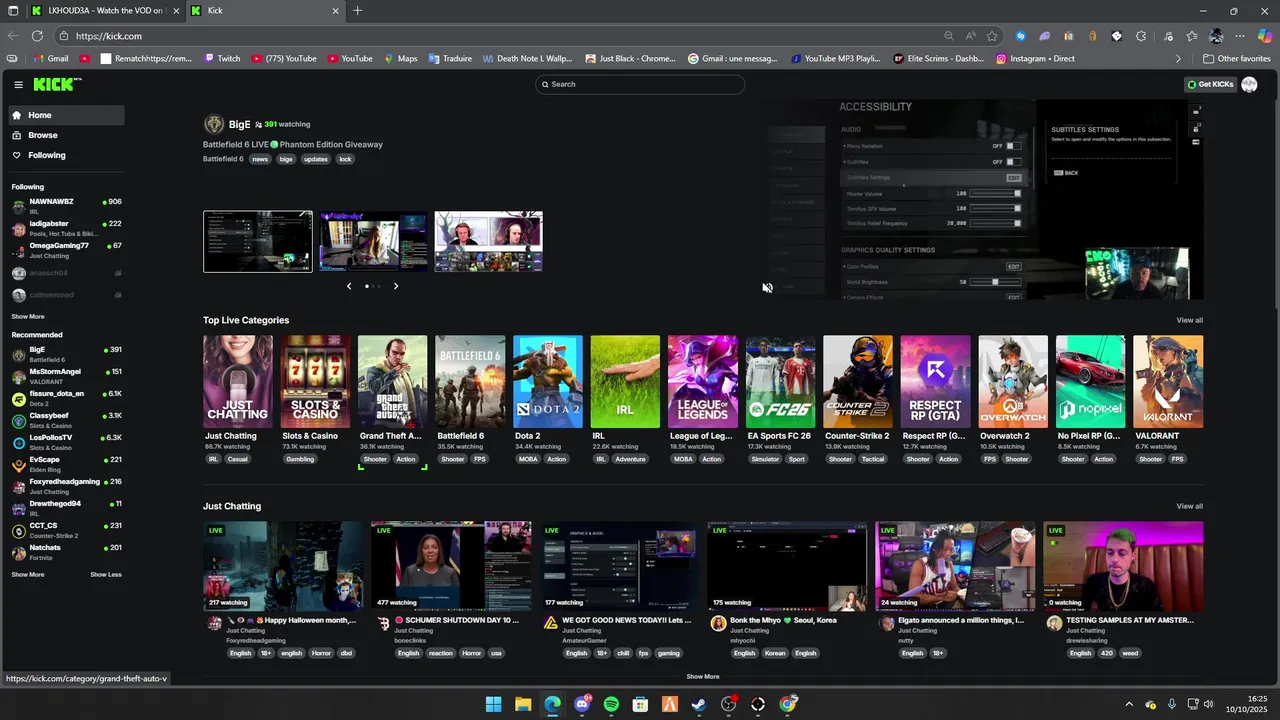Open the Dota 2 category card
1280x720 pixels.
click(548, 382)
